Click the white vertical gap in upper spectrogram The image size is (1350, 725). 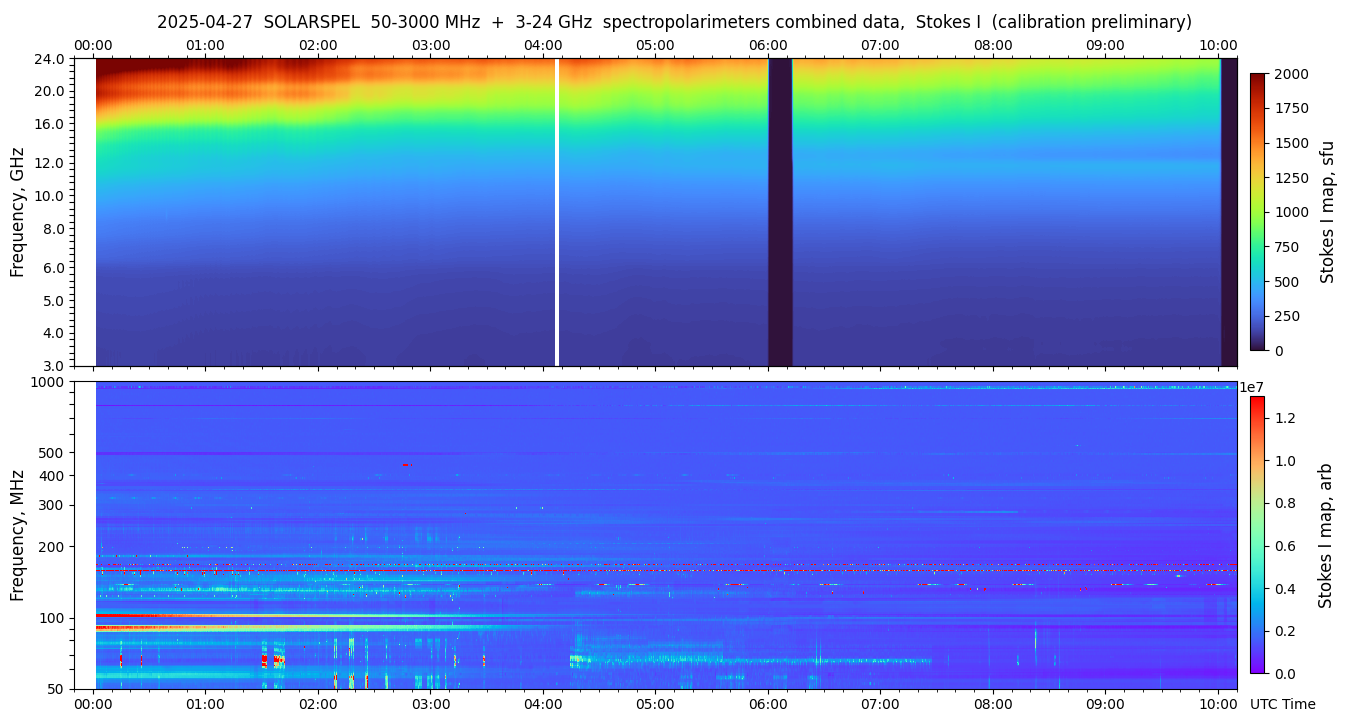click(x=557, y=212)
